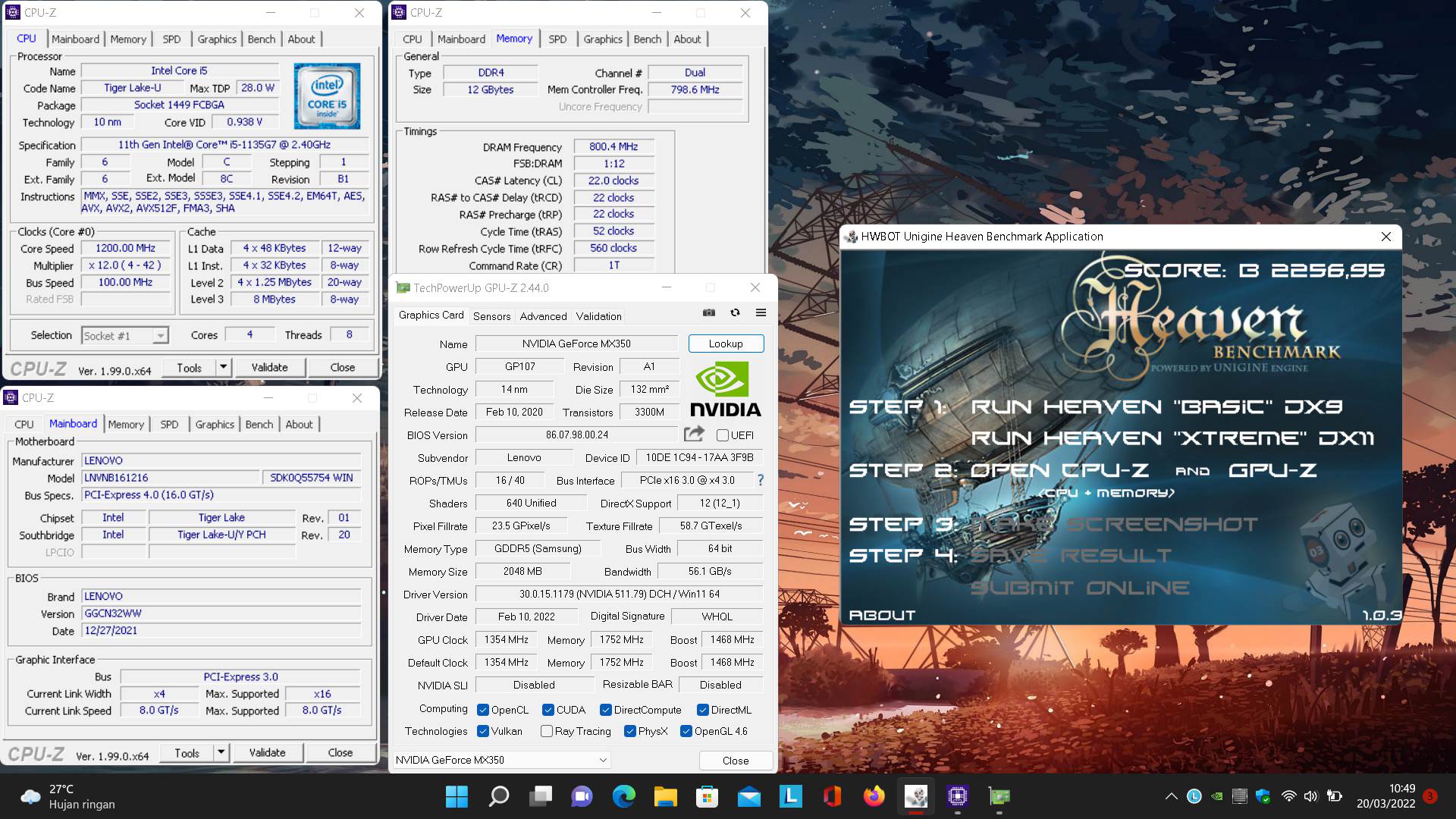Screen dimensions: 1456x819
Task: Open Bench tab in bottom-left CPU-Z window
Action: [259, 424]
